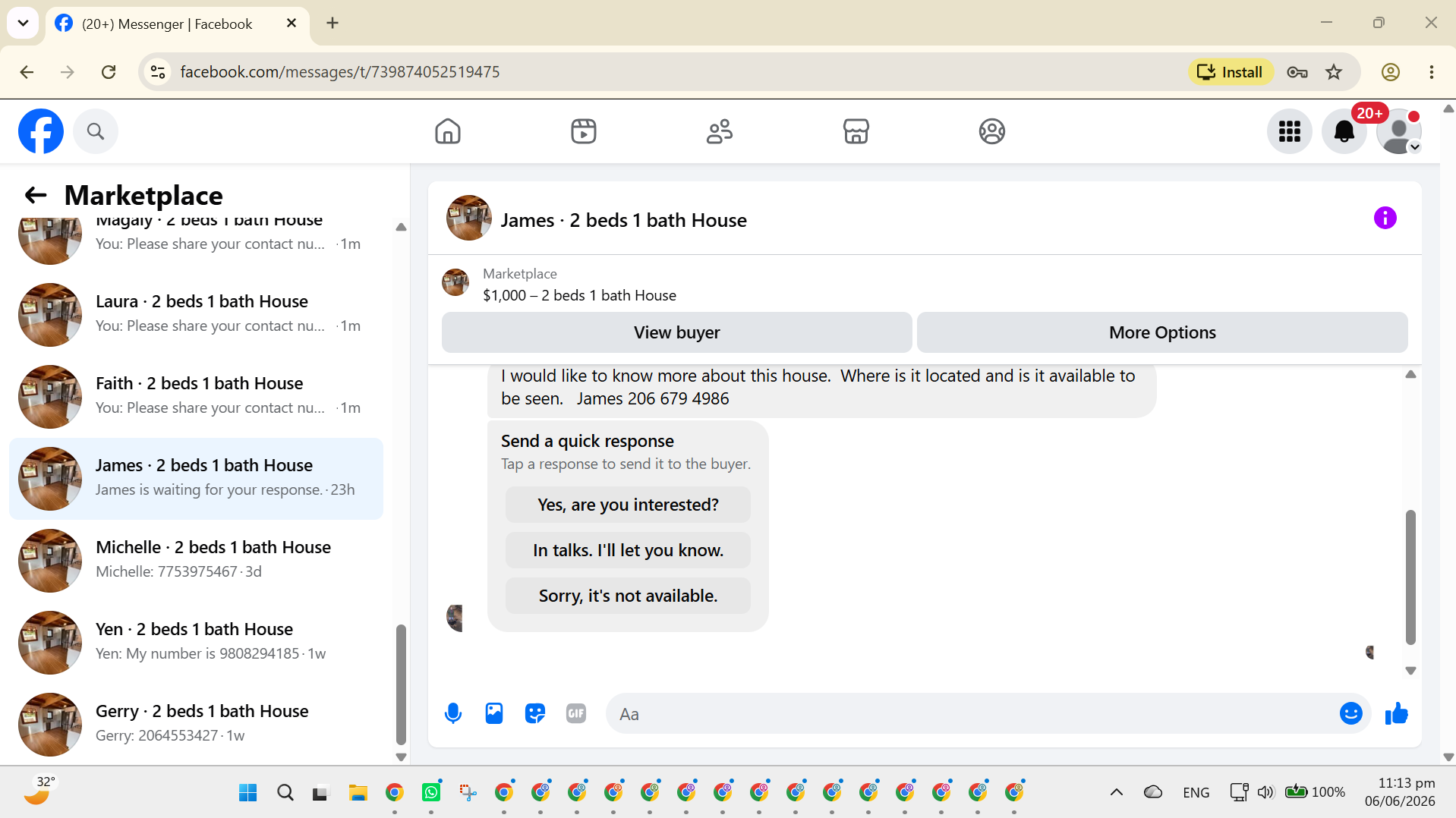
Task: Click the More Options button
Action: tap(1161, 332)
